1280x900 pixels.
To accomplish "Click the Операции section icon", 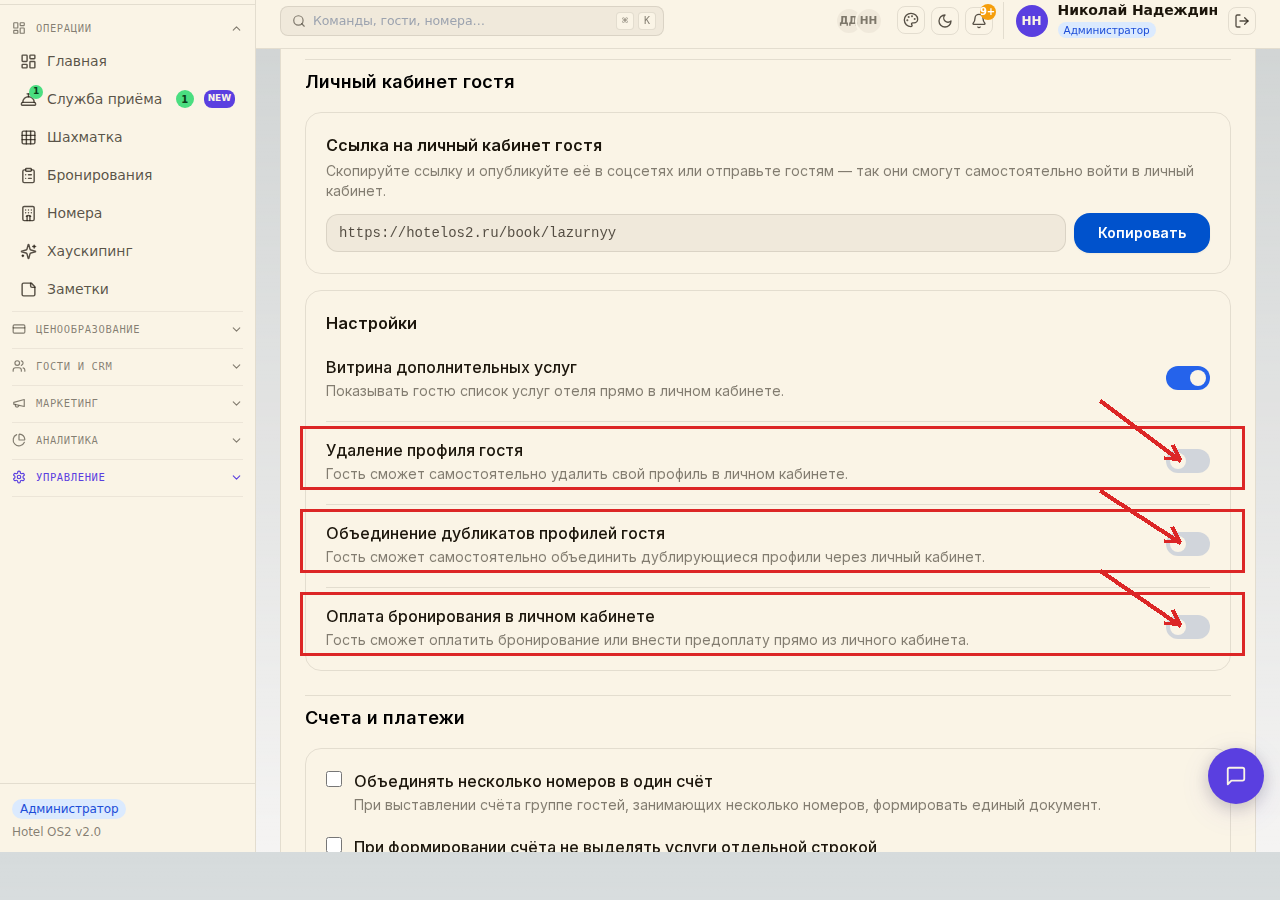I will (x=19, y=28).
